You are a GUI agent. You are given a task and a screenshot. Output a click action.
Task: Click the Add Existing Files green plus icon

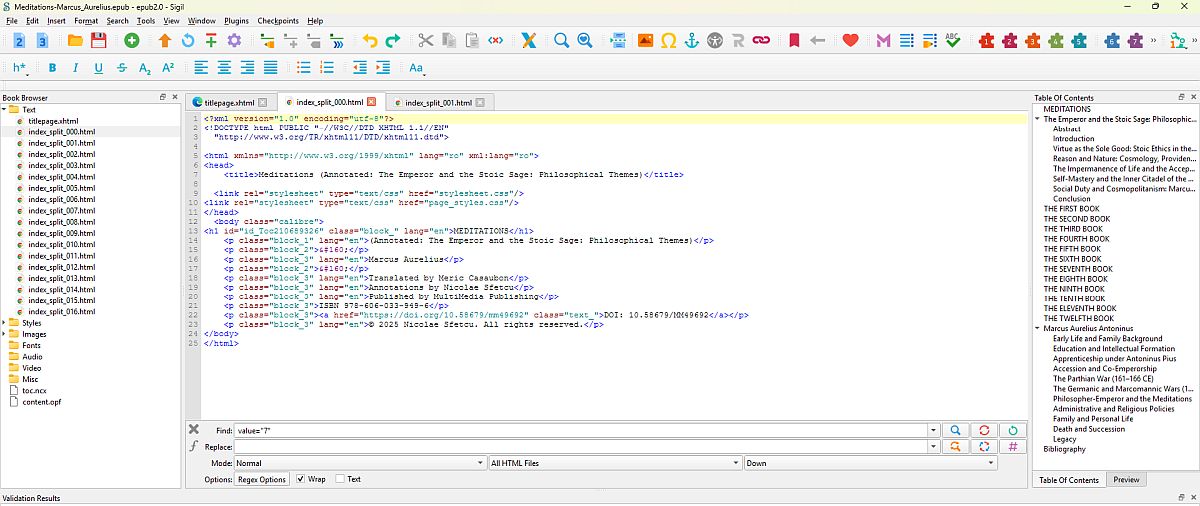[132, 41]
